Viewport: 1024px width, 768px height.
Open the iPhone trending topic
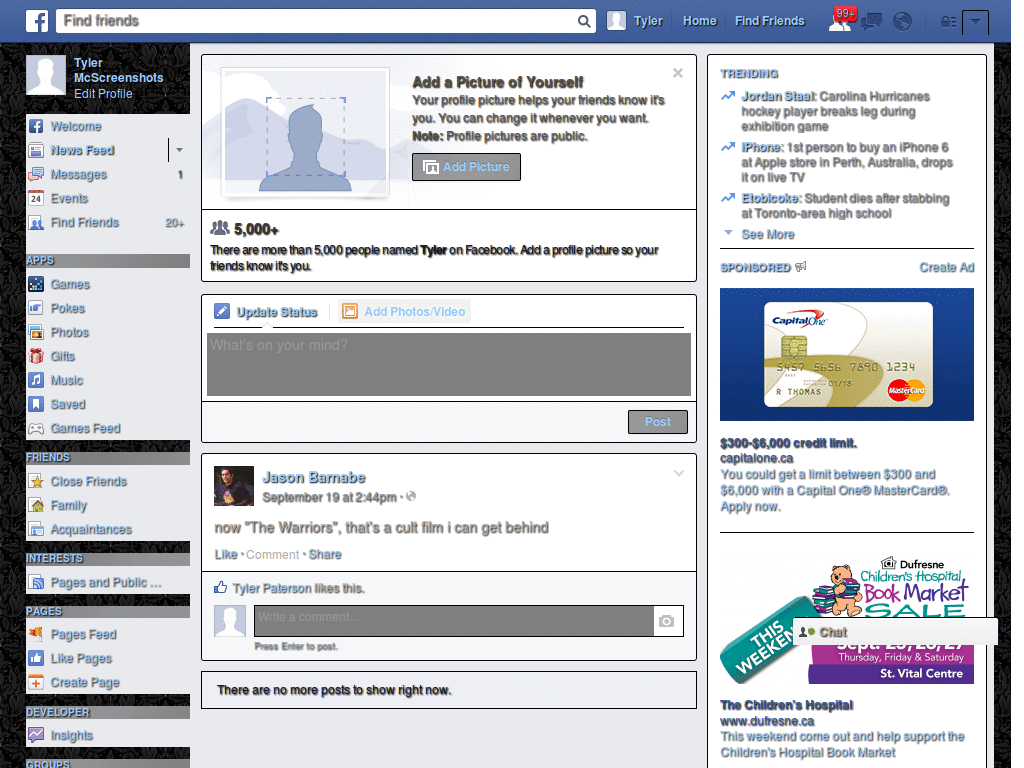pos(761,148)
